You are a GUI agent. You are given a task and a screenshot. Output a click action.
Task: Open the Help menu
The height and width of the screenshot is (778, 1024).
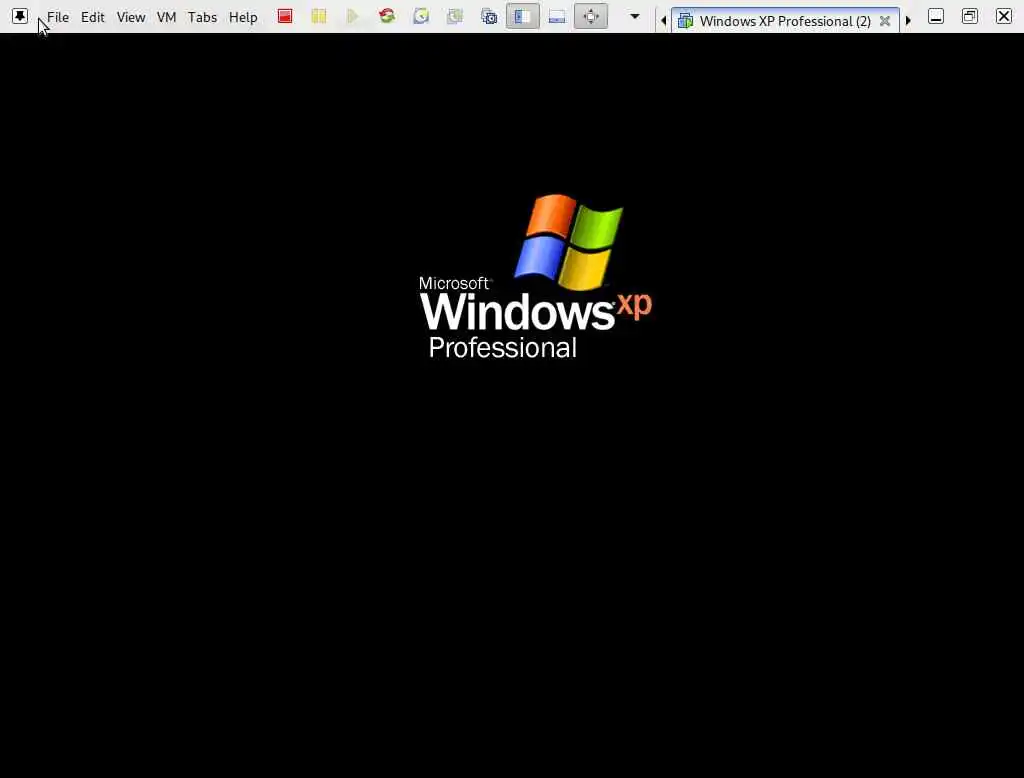243,17
